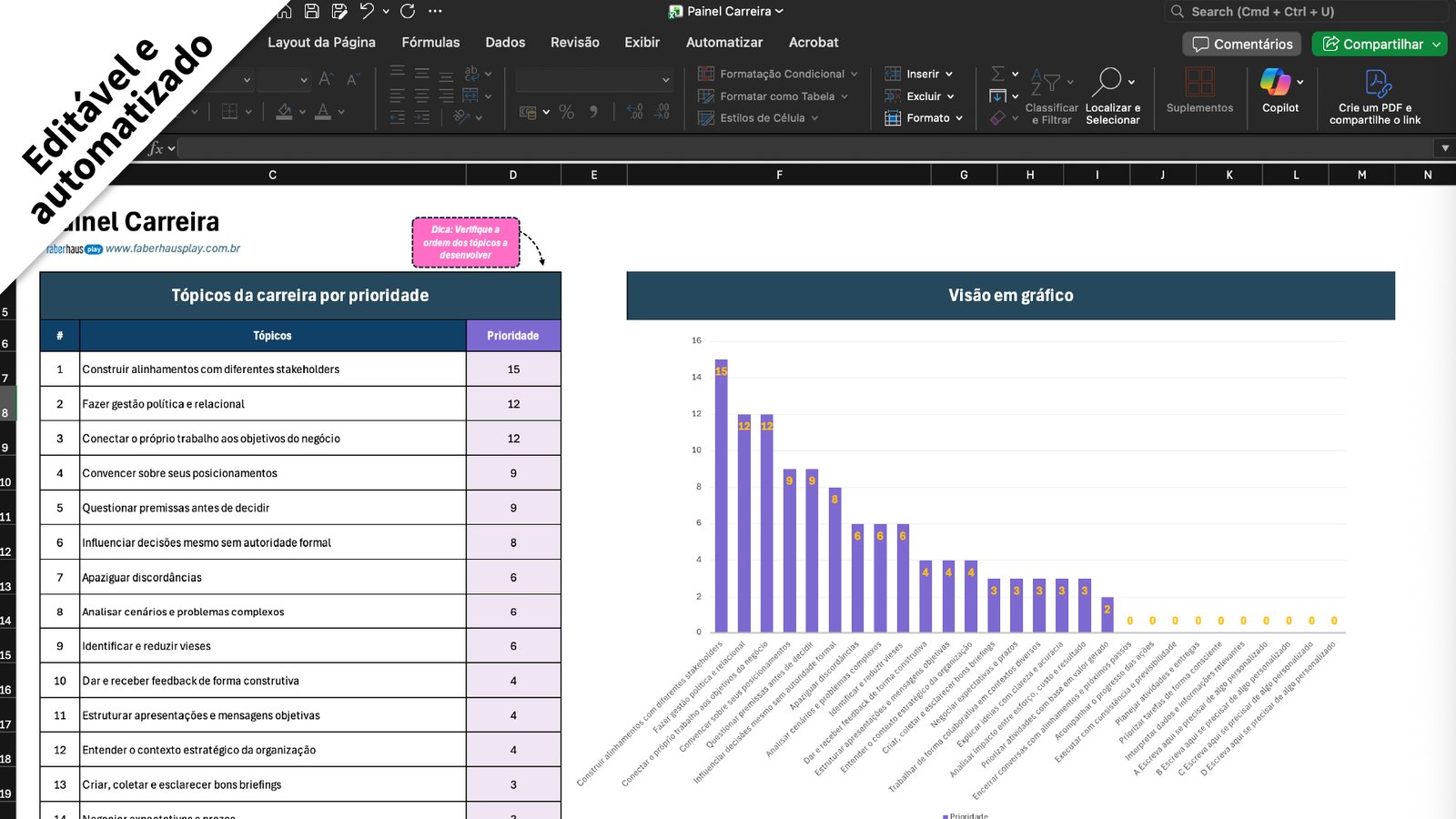The image size is (1456, 819).
Task: Click Crie um PDF e compartilhe o link
Action: tap(1374, 95)
